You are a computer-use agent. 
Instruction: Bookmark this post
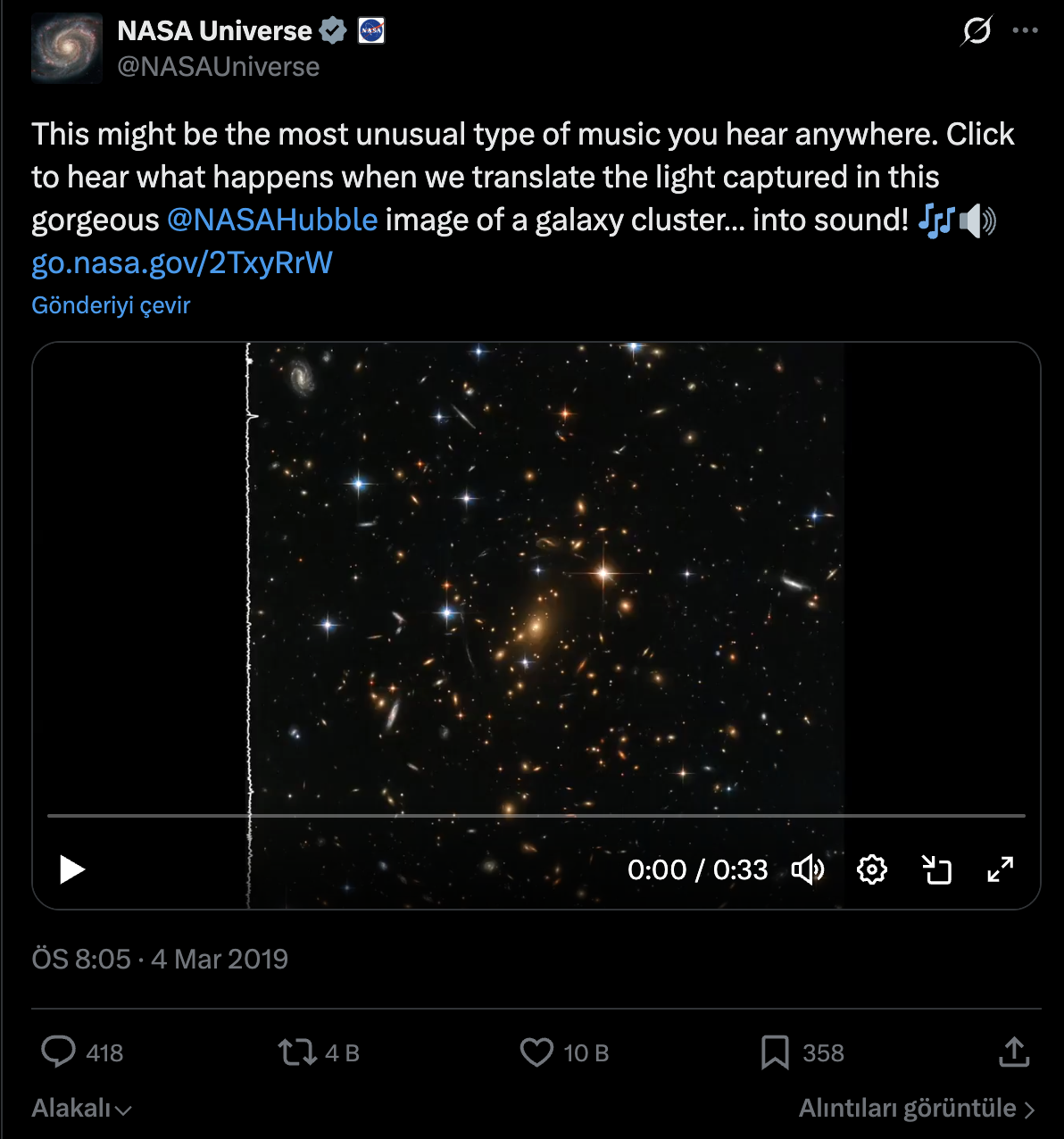[x=775, y=1052]
